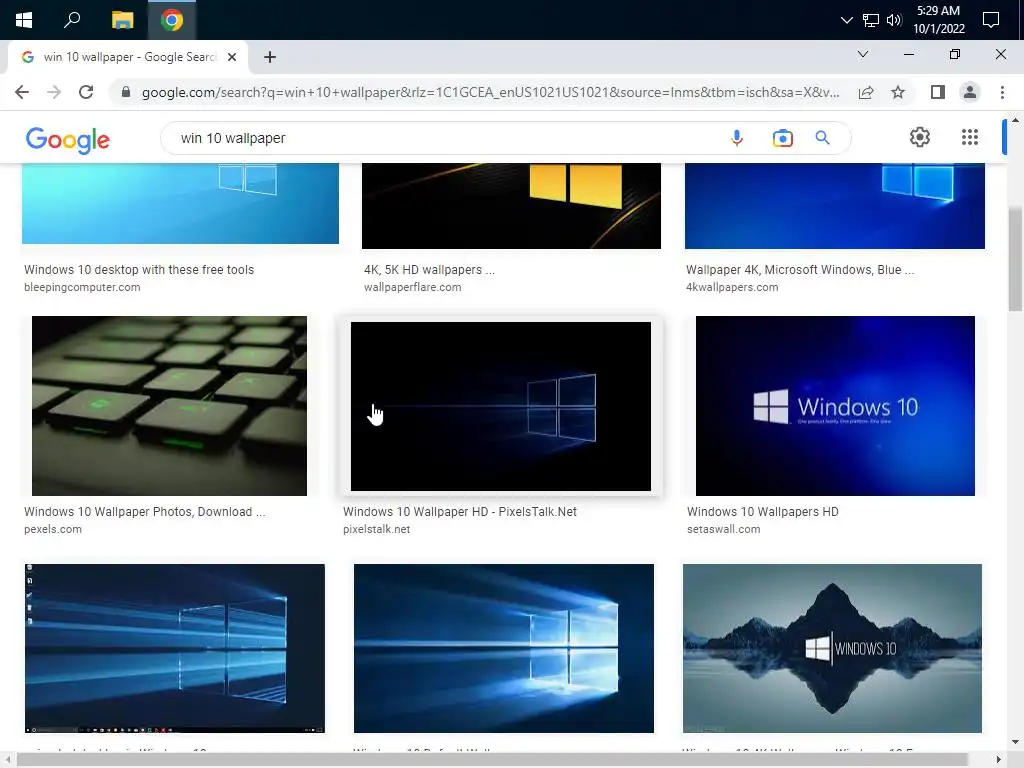Go to Google home via logo

68,140
